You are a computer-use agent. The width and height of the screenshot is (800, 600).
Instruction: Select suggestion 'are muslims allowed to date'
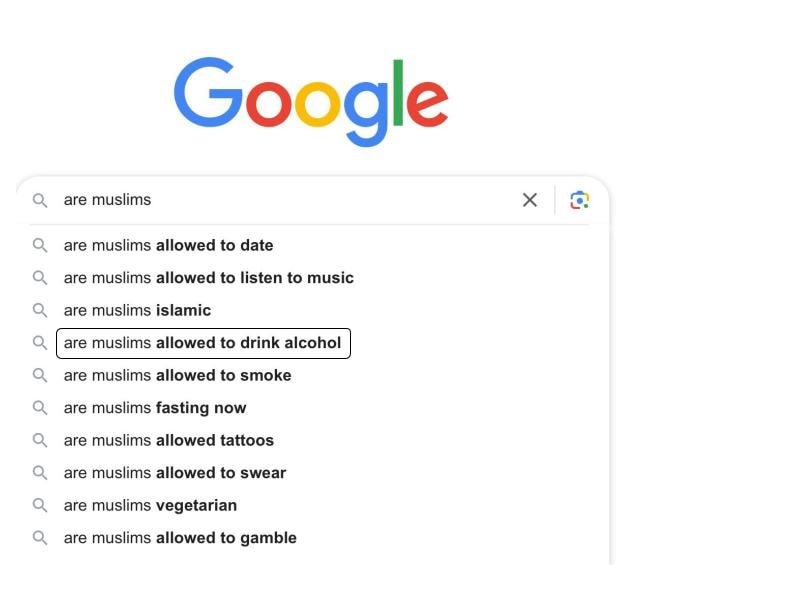pyautogui.click(x=168, y=245)
